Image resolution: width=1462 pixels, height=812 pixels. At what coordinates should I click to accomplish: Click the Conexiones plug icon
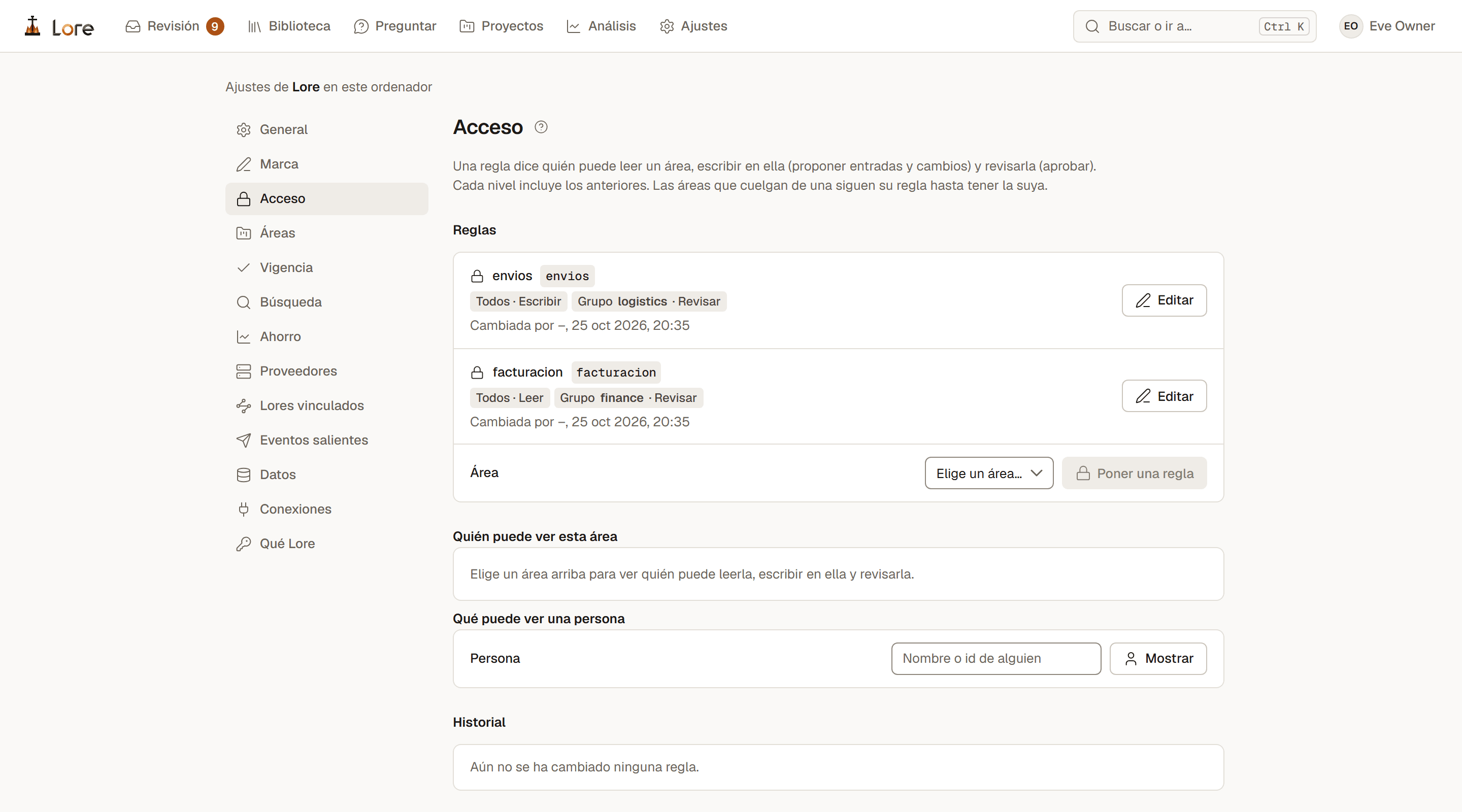(244, 510)
